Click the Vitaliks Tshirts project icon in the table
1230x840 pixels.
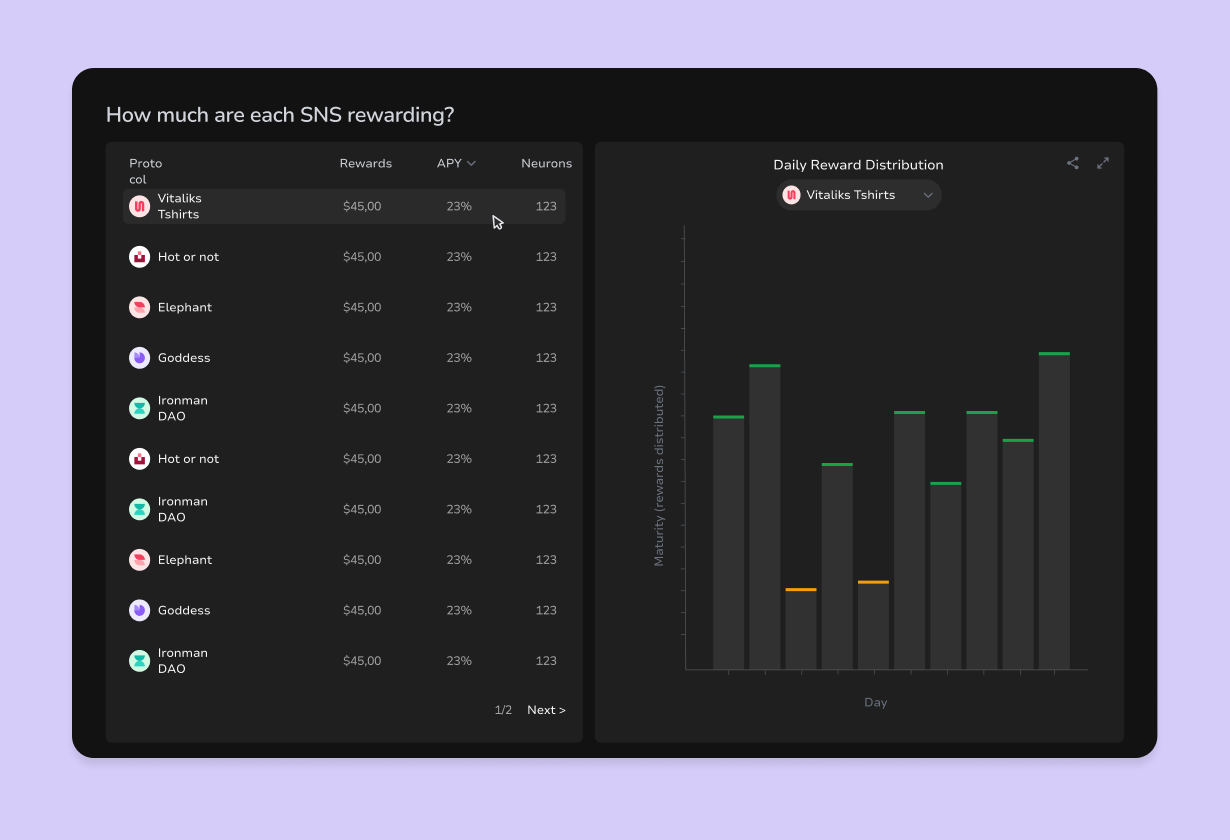click(x=139, y=206)
